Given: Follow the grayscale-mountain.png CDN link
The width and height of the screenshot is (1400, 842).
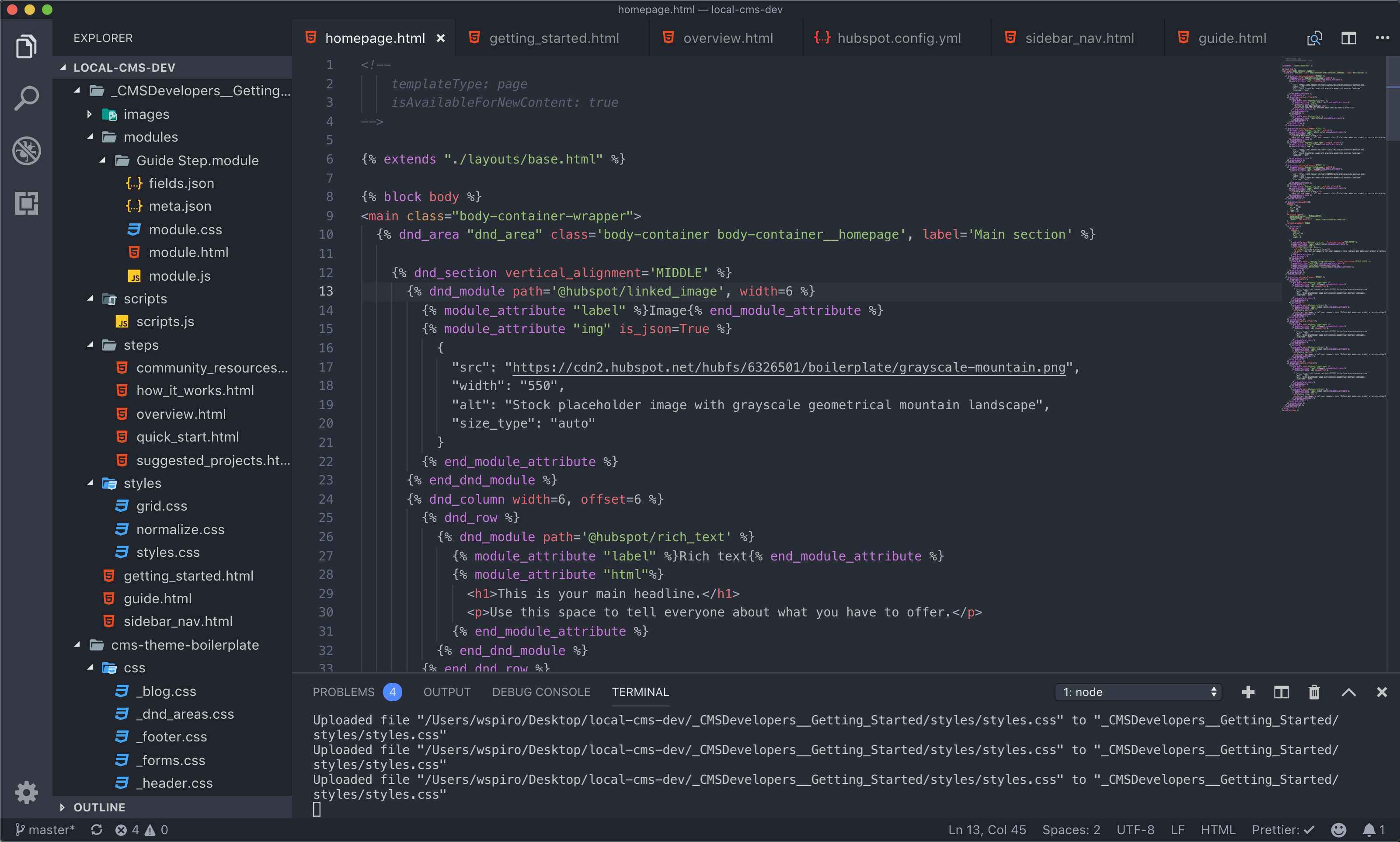Looking at the screenshot, I should pyautogui.click(x=789, y=367).
